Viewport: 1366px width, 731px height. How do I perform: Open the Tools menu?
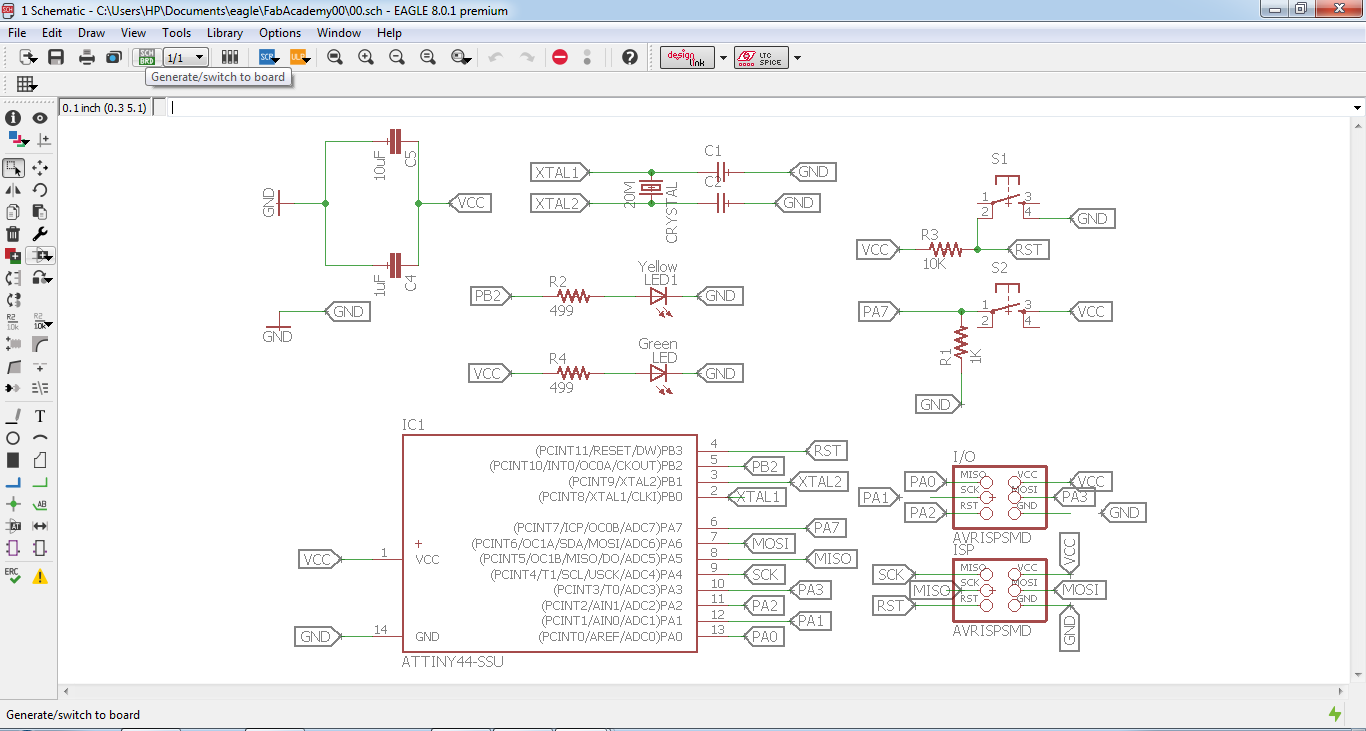click(176, 33)
